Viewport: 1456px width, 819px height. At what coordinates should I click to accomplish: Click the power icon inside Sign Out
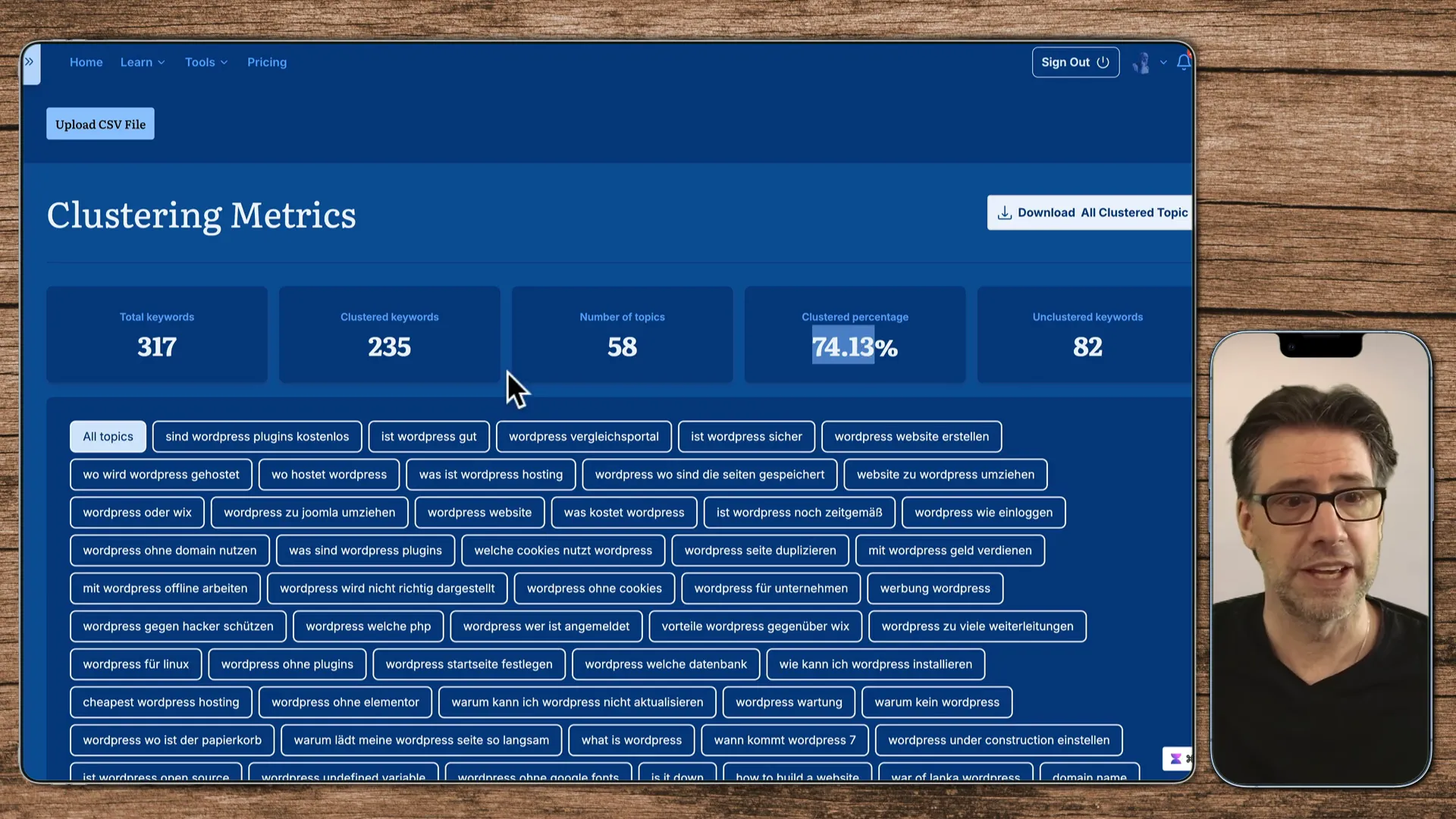[1103, 62]
